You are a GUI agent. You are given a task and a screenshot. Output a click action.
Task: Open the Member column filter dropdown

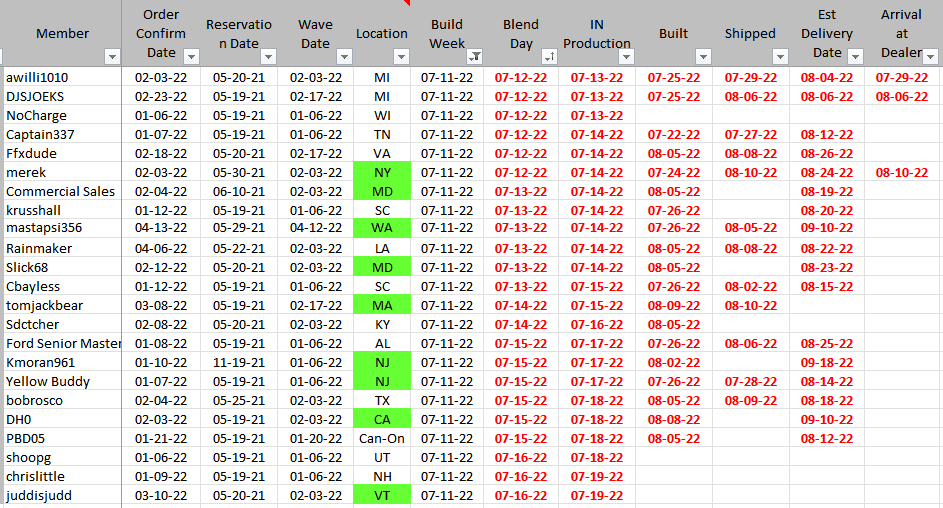pyautogui.click(x=111, y=56)
